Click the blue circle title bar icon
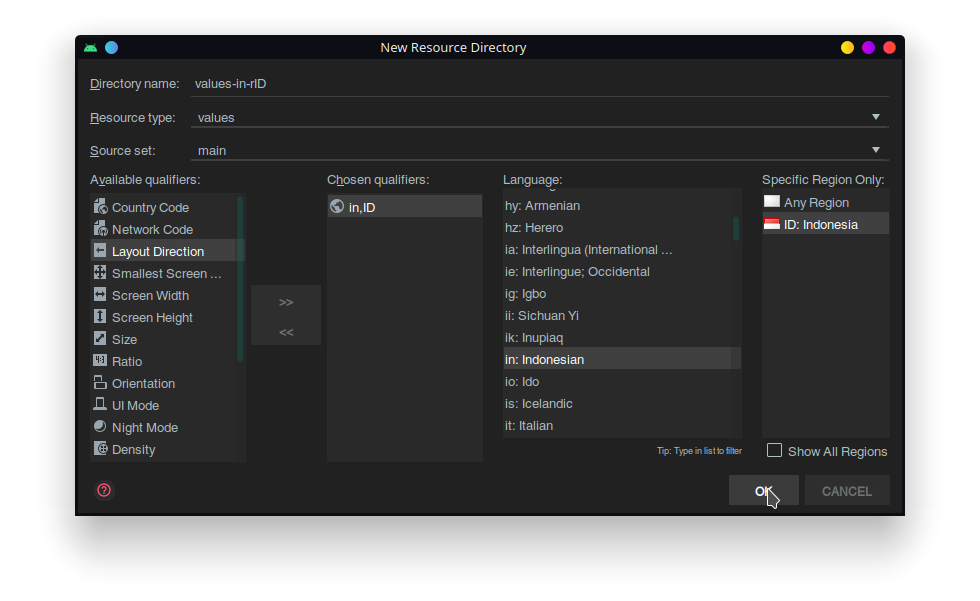This screenshot has height=601, width=980. coord(111,47)
